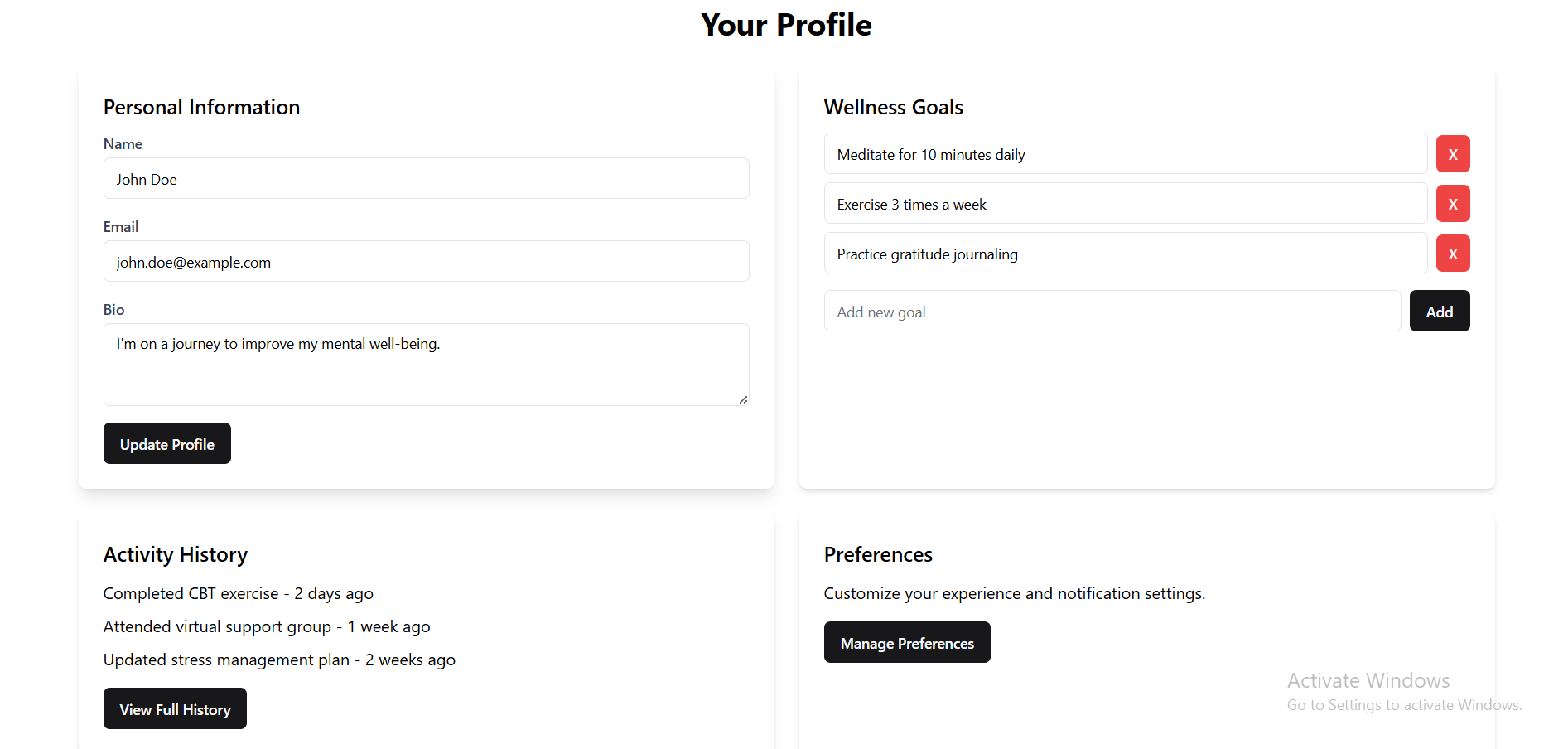
Task: Click the 'Your Profile' page heading
Action: pyautogui.click(x=785, y=25)
